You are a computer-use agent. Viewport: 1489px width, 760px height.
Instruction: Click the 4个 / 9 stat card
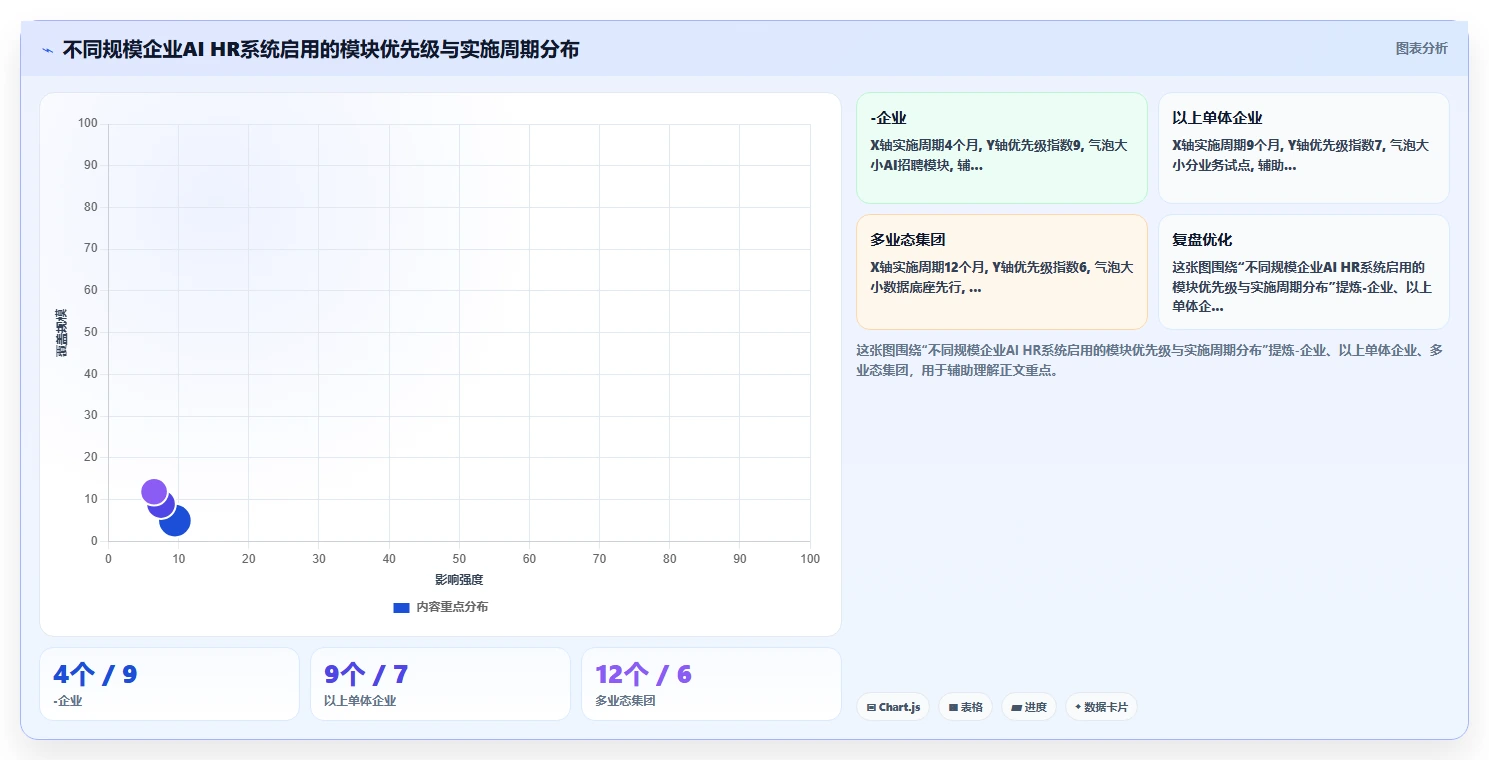[x=169, y=684]
